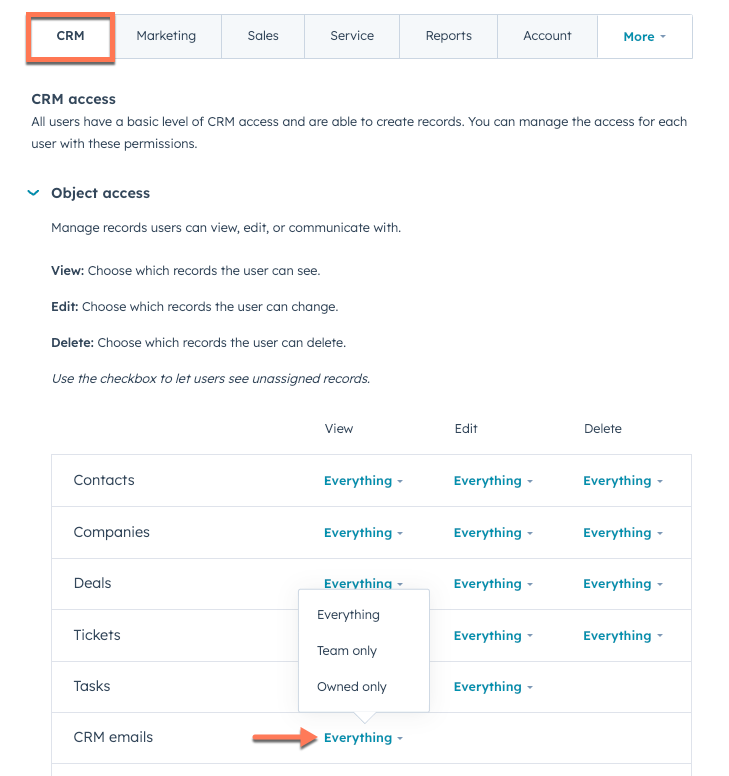The height and width of the screenshot is (776, 729).
Task: Choose Team only from the menu
Action: 347,651
